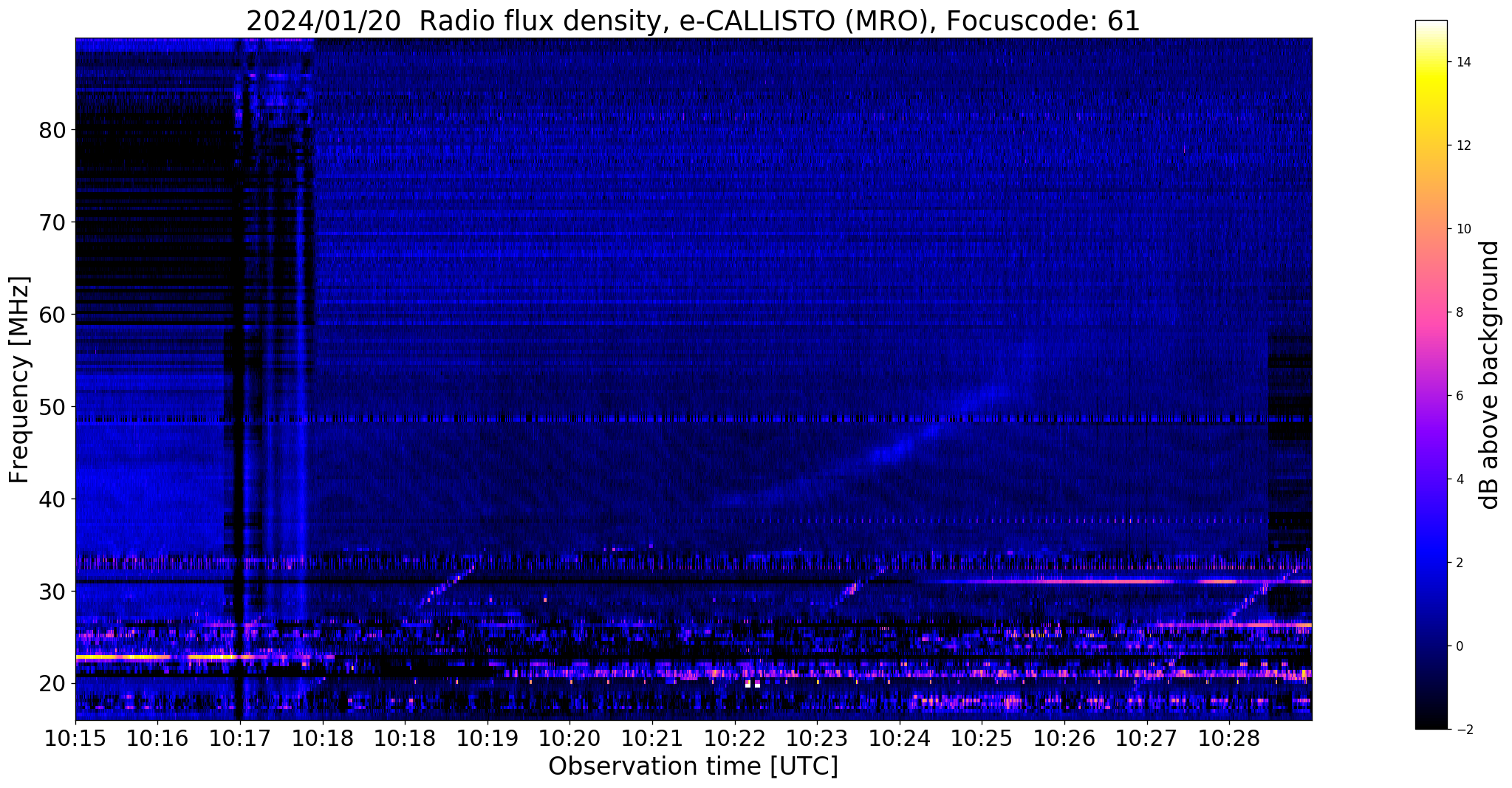Click the 60 tick on the frequency axis
This screenshot has width=1512, height=788.
click(52, 315)
